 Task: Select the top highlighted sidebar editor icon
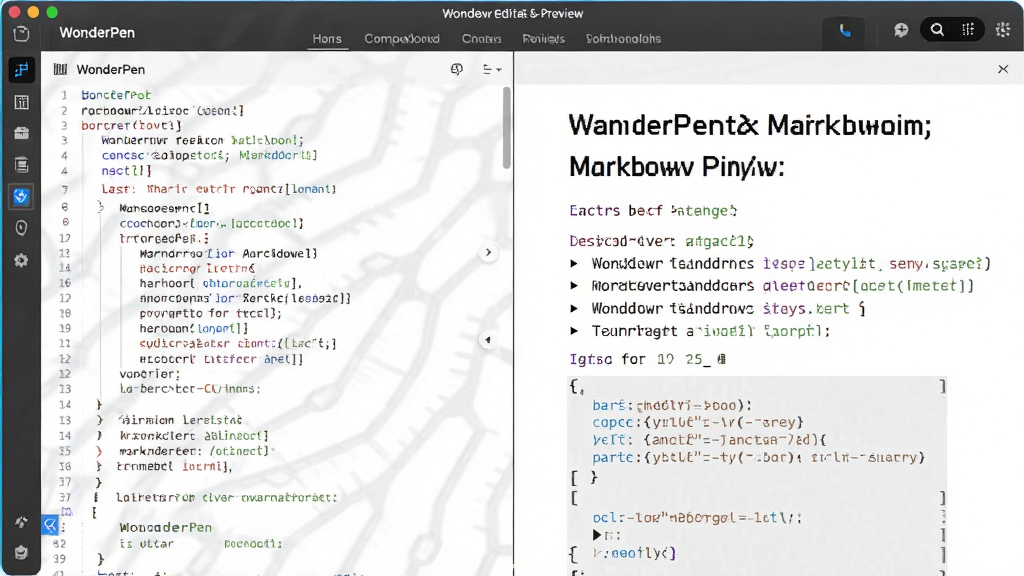click(22, 70)
